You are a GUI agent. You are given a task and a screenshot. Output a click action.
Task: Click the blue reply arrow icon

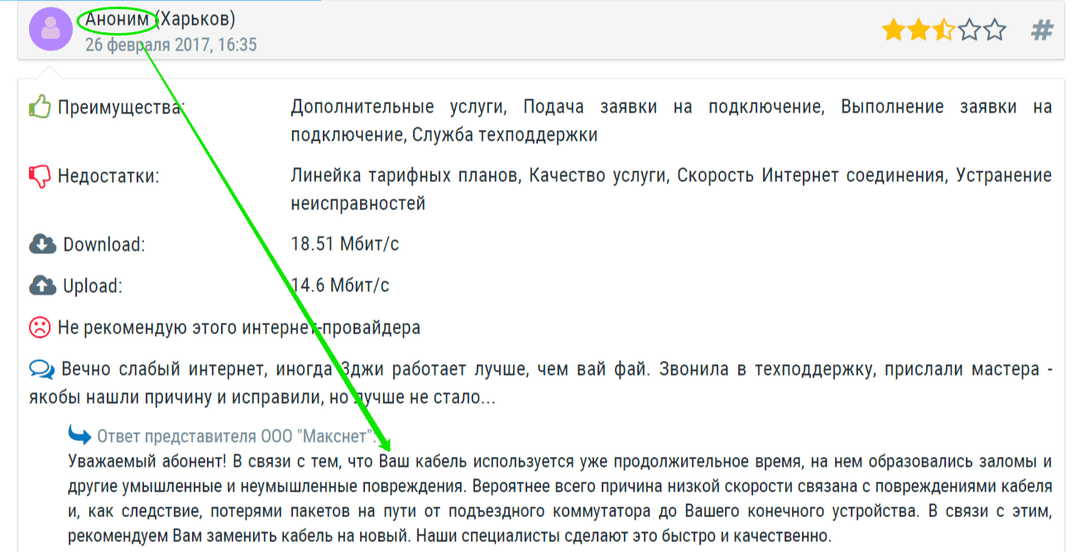coord(80,435)
